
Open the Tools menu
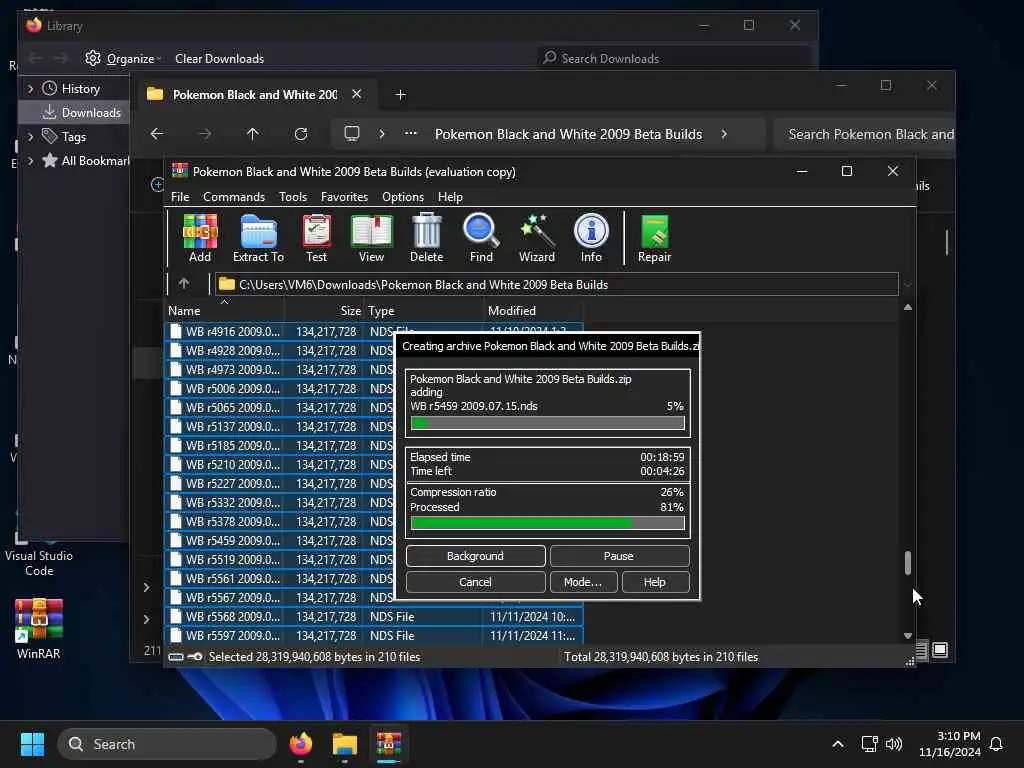(293, 197)
